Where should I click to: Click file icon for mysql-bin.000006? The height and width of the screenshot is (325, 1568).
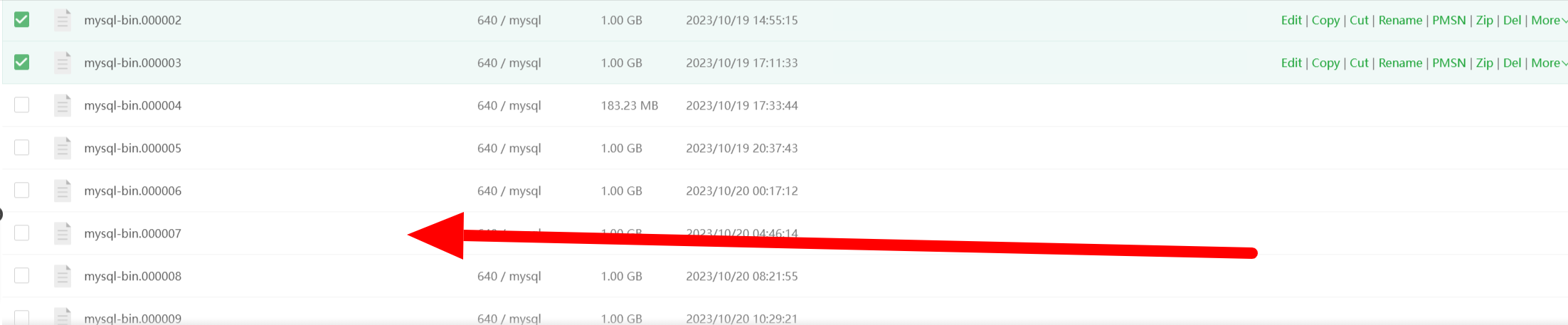[x=63, y=191]
